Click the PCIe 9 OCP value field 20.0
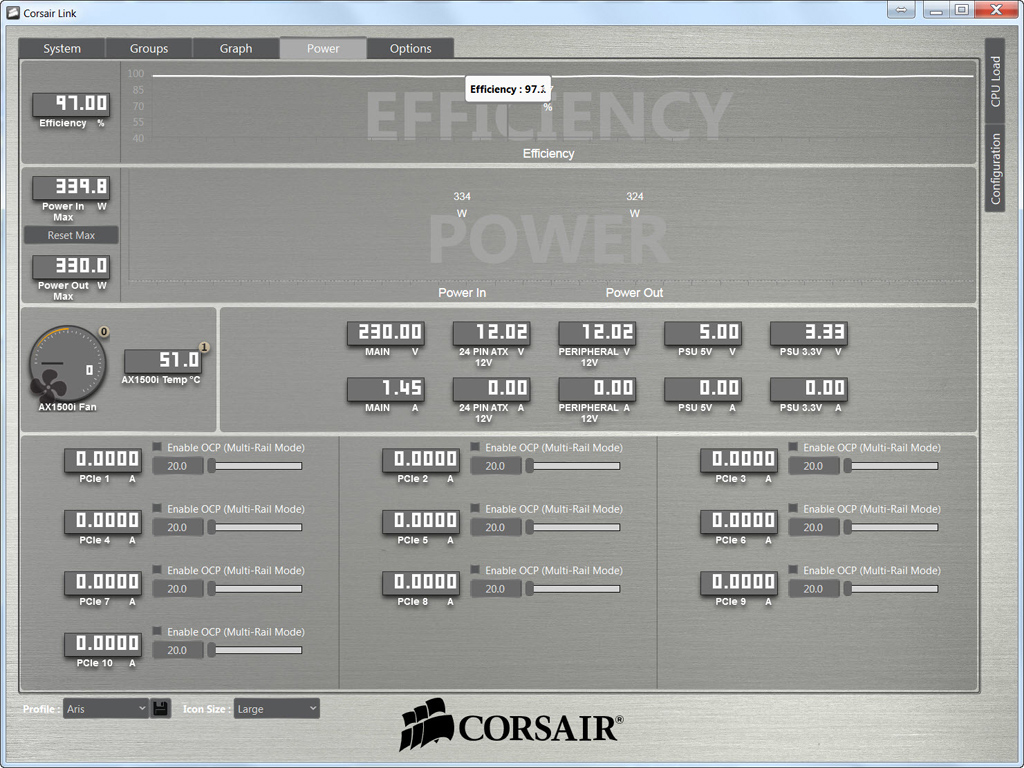The height and width of the screenshot is (768, 1024). [814, 588]
